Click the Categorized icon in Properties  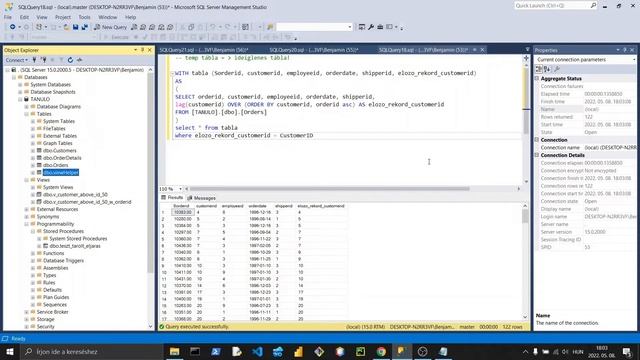539,69
